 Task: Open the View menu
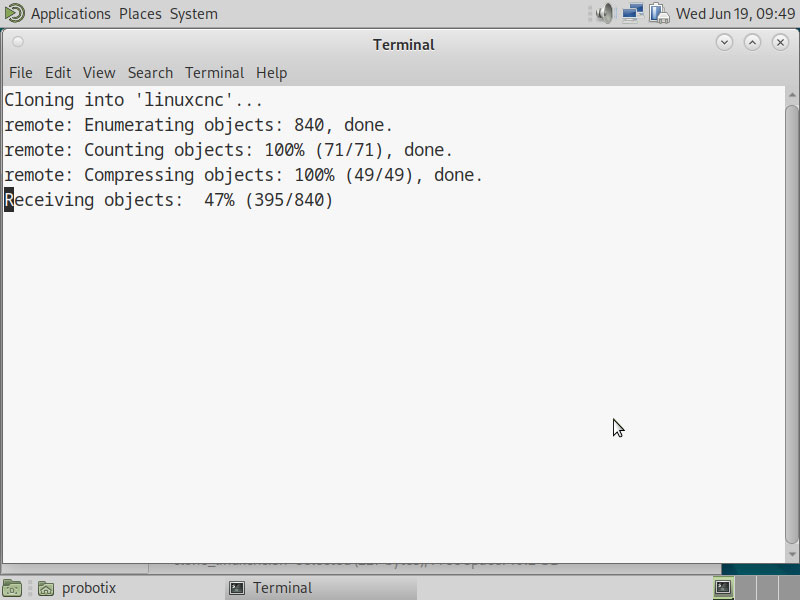tap(99, 72)
